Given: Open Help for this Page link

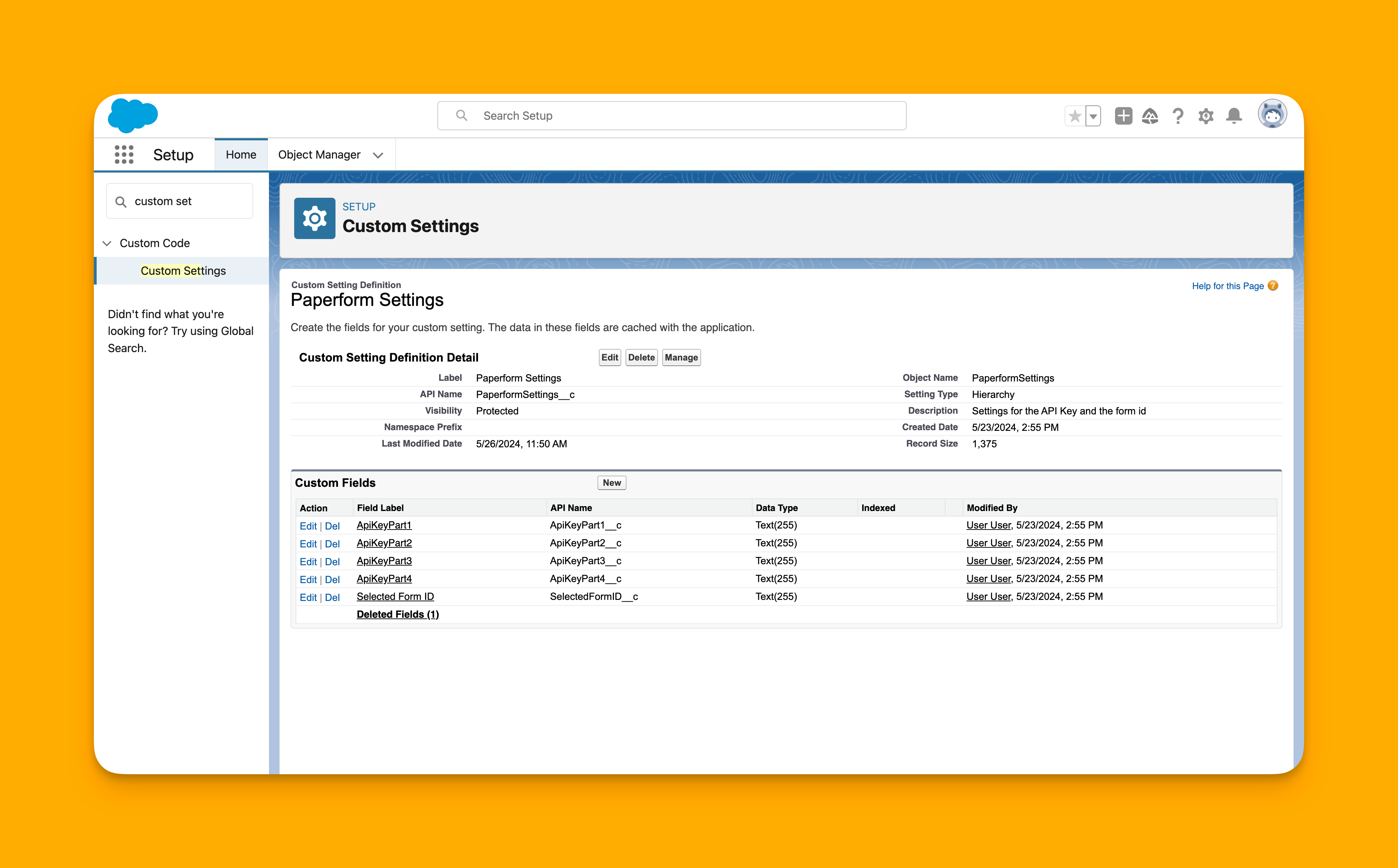Looking at the screenshot, I should pos(1227,286).
